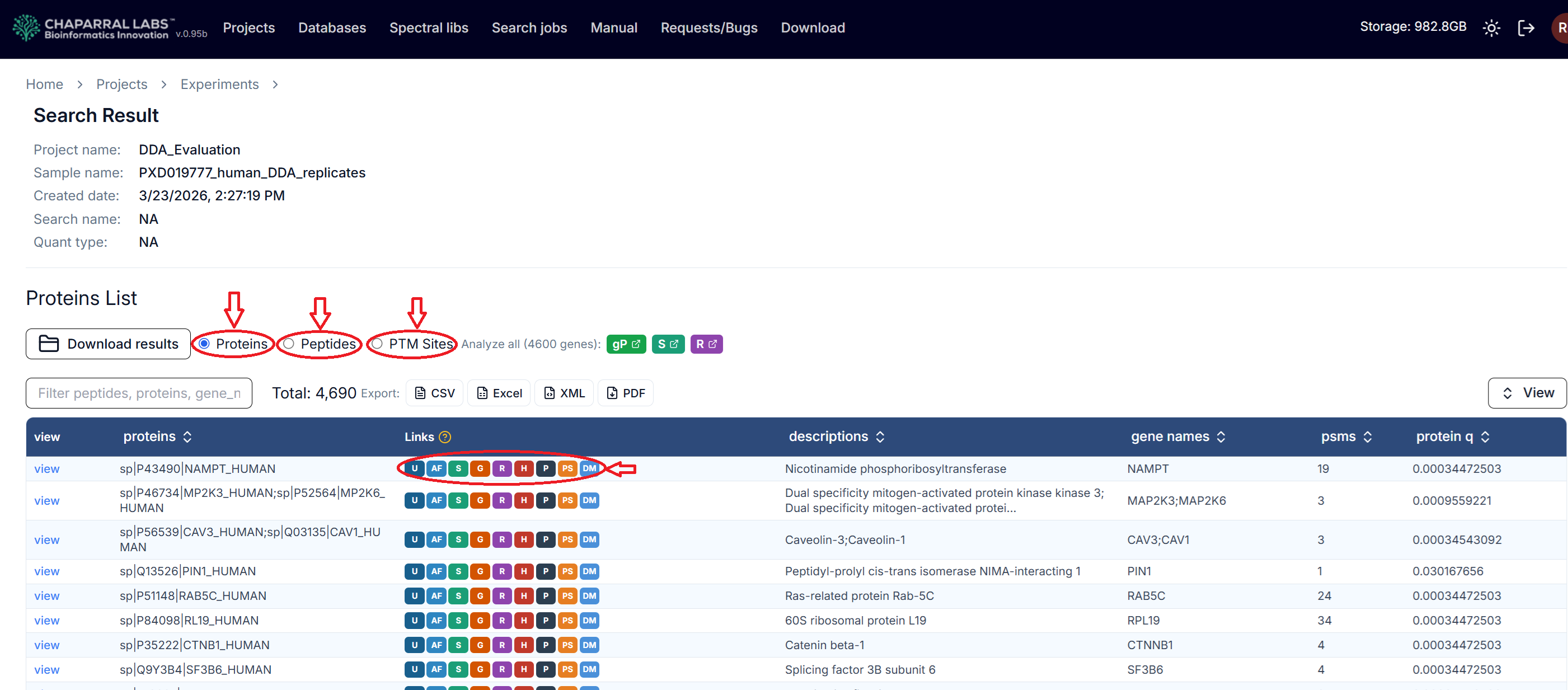
Task: Click Download results button
Action: 109,344
